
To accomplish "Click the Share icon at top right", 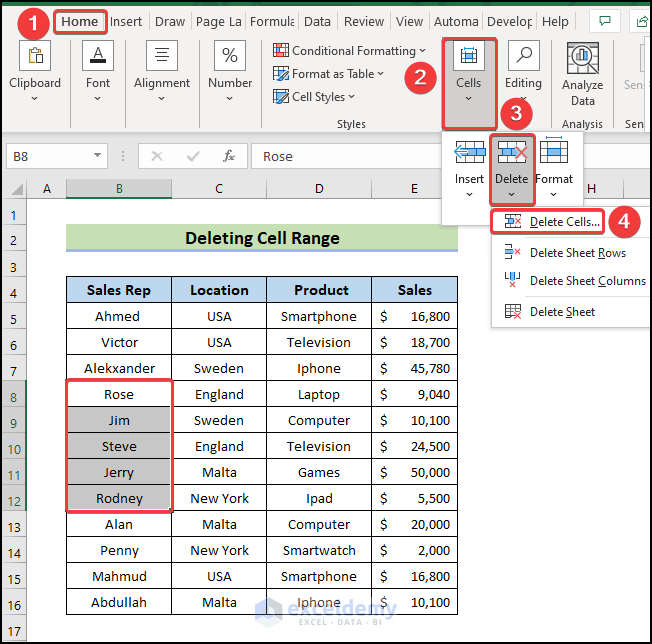I will 642,21.
